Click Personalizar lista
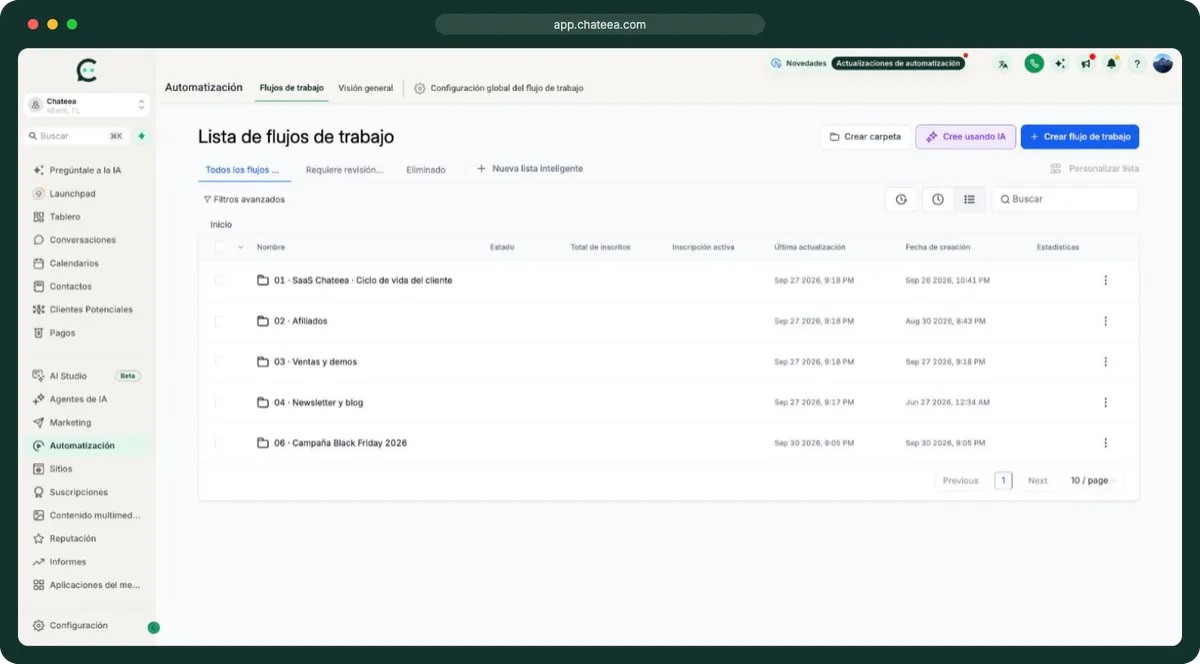The width and height of the screenshot is (1200, 664). point(1094,169)
